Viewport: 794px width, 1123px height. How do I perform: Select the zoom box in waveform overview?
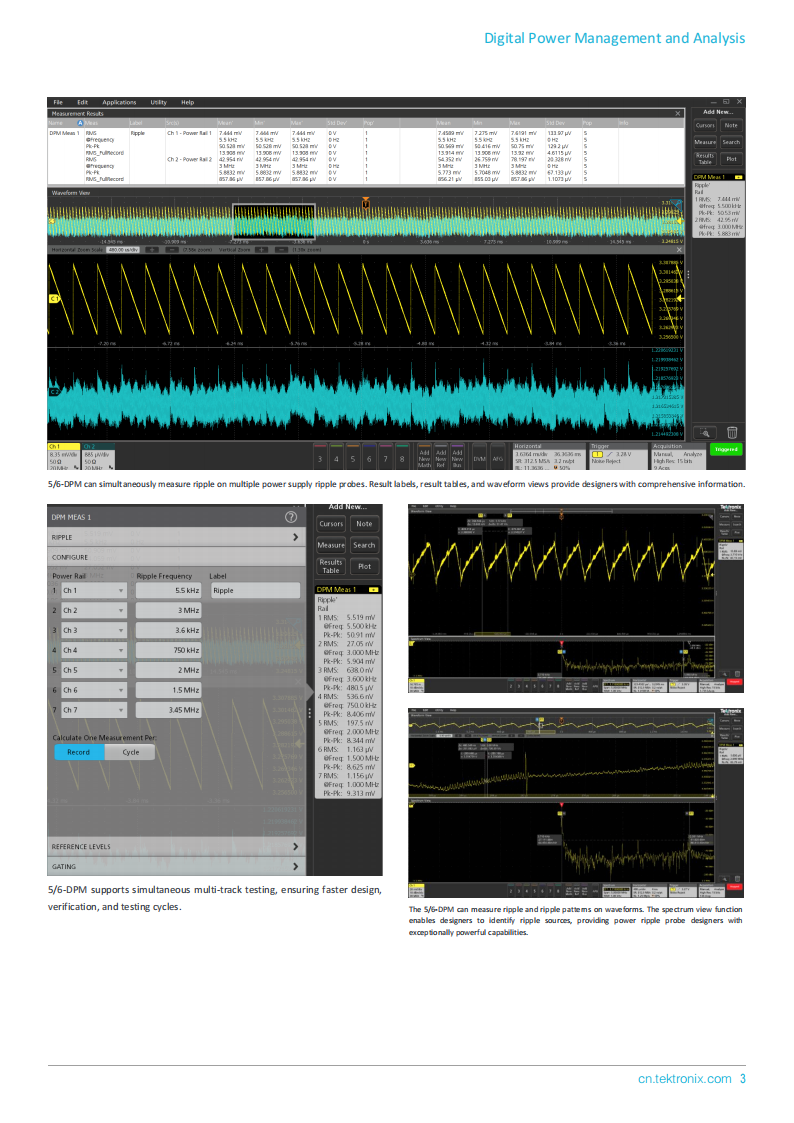[273, 221]
